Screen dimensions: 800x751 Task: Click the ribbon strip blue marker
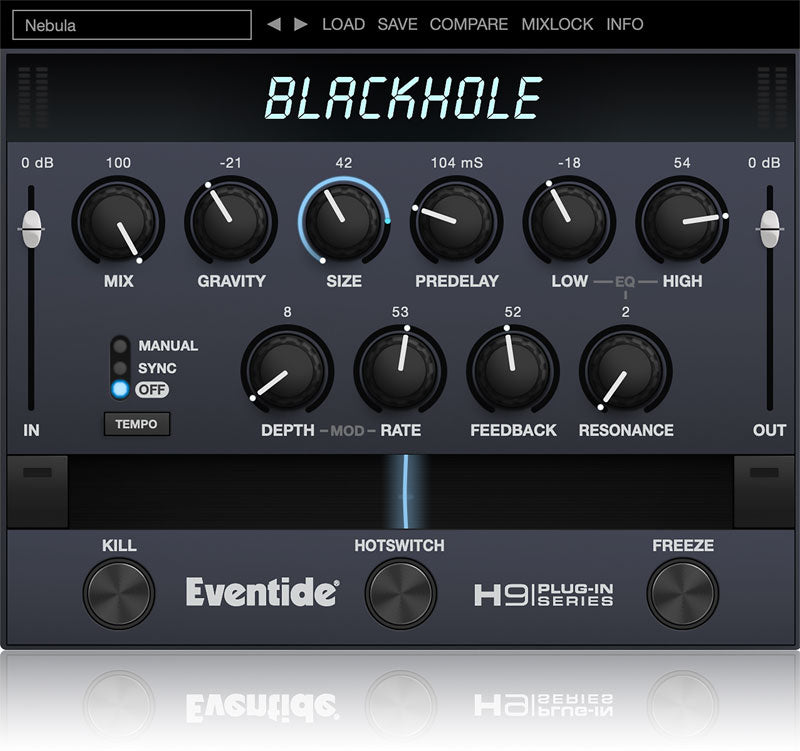[x=406, y=492]
